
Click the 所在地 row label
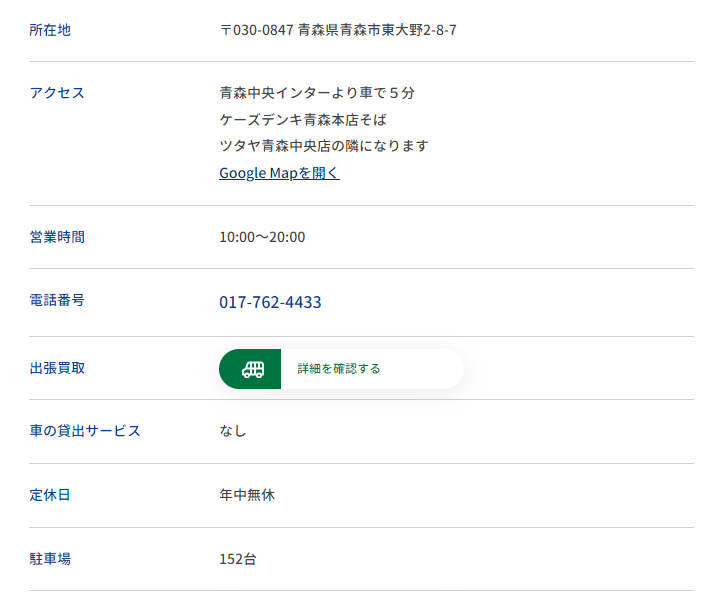pos(50,30)
